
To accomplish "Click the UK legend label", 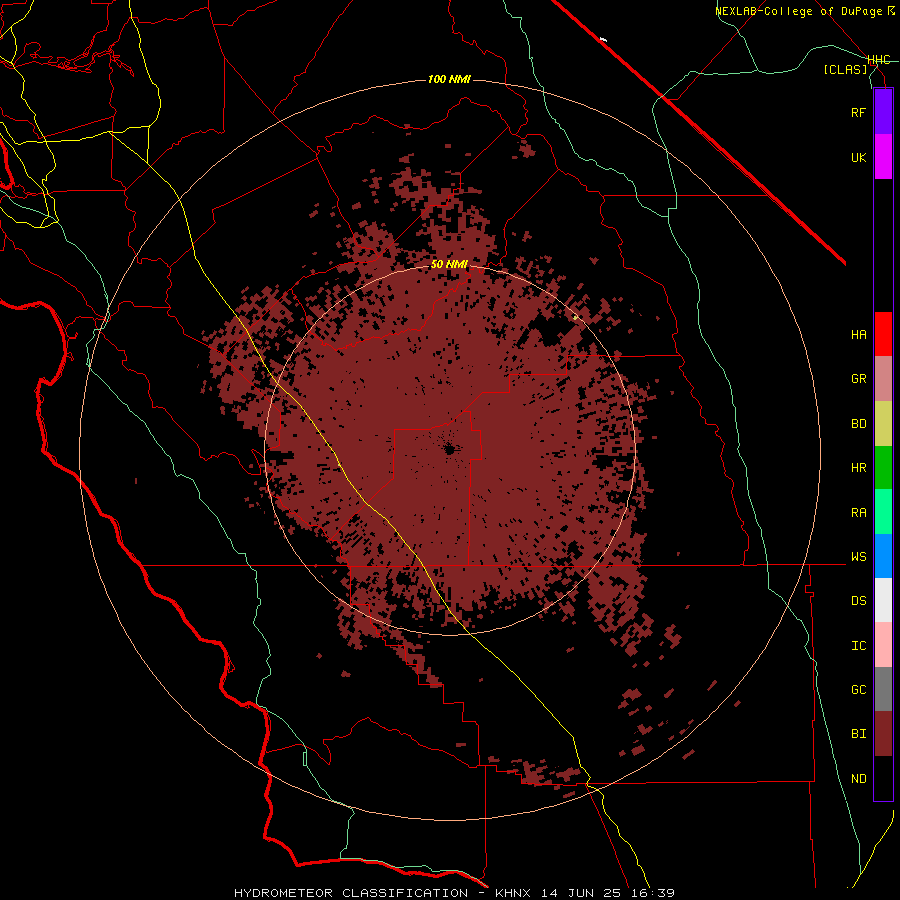I will (x=858, y=157).
